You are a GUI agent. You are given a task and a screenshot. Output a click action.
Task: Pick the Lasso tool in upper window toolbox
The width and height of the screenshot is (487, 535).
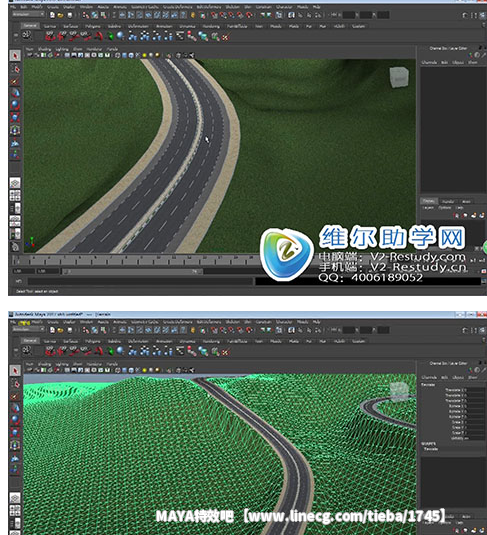pyautogui.click(x=15, y=69)
